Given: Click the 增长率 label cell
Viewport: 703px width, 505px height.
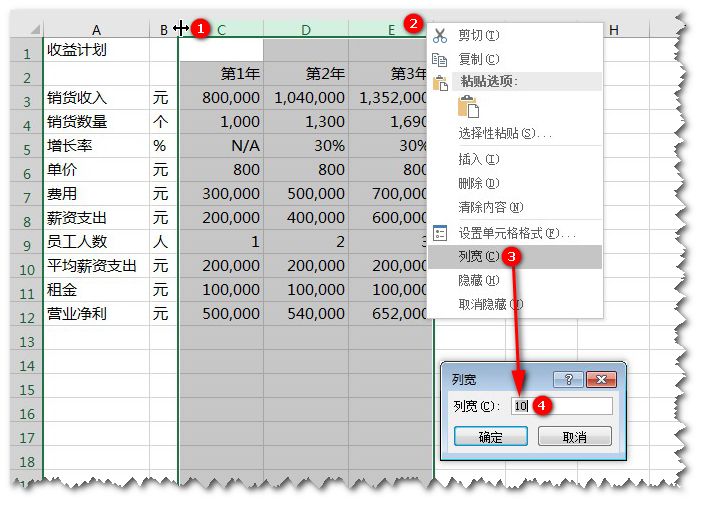Looking at the screenshot, I should click(96, 145).
